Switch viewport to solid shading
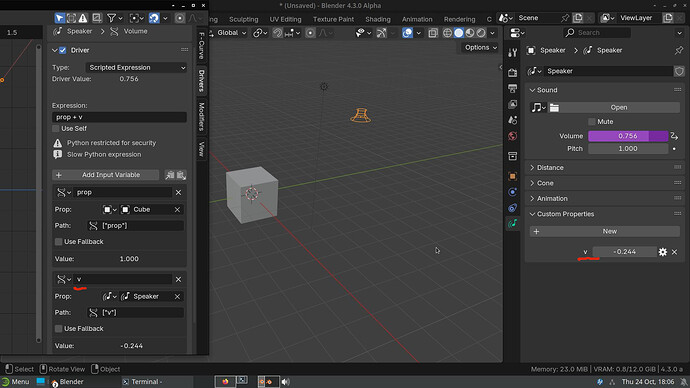Viewport: 690px width, 388px height. click(459, 33)
